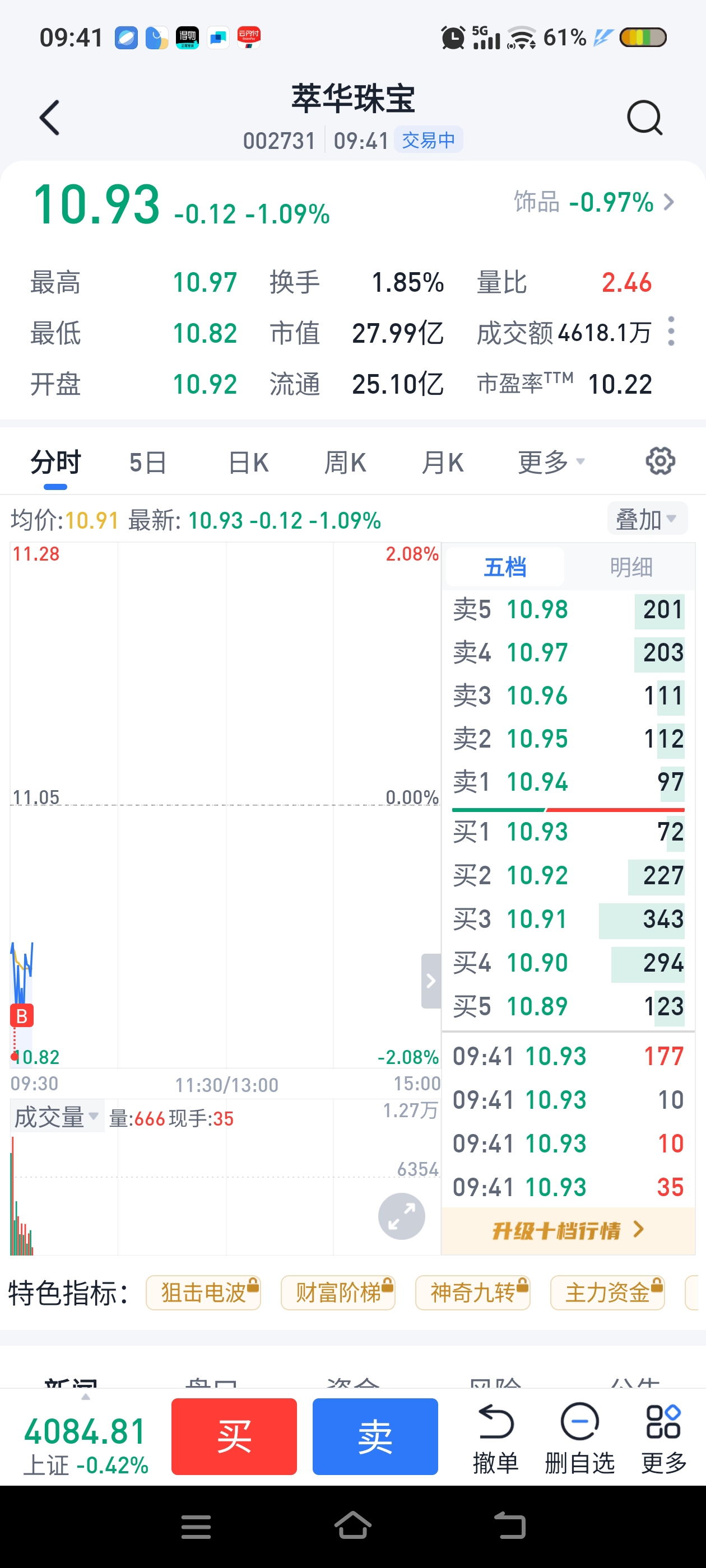Switch order panel to 明细

point(631,567)
